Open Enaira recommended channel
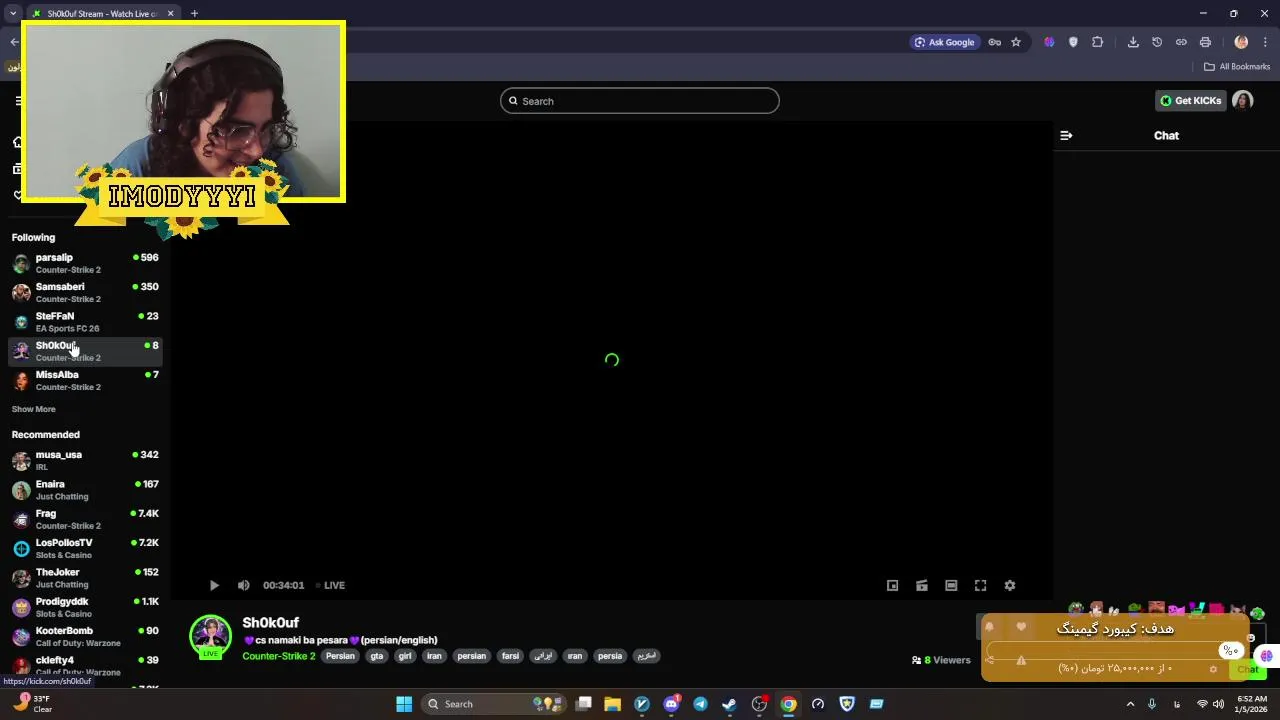This screenshot has width=1280, height=720. [85, 489]
